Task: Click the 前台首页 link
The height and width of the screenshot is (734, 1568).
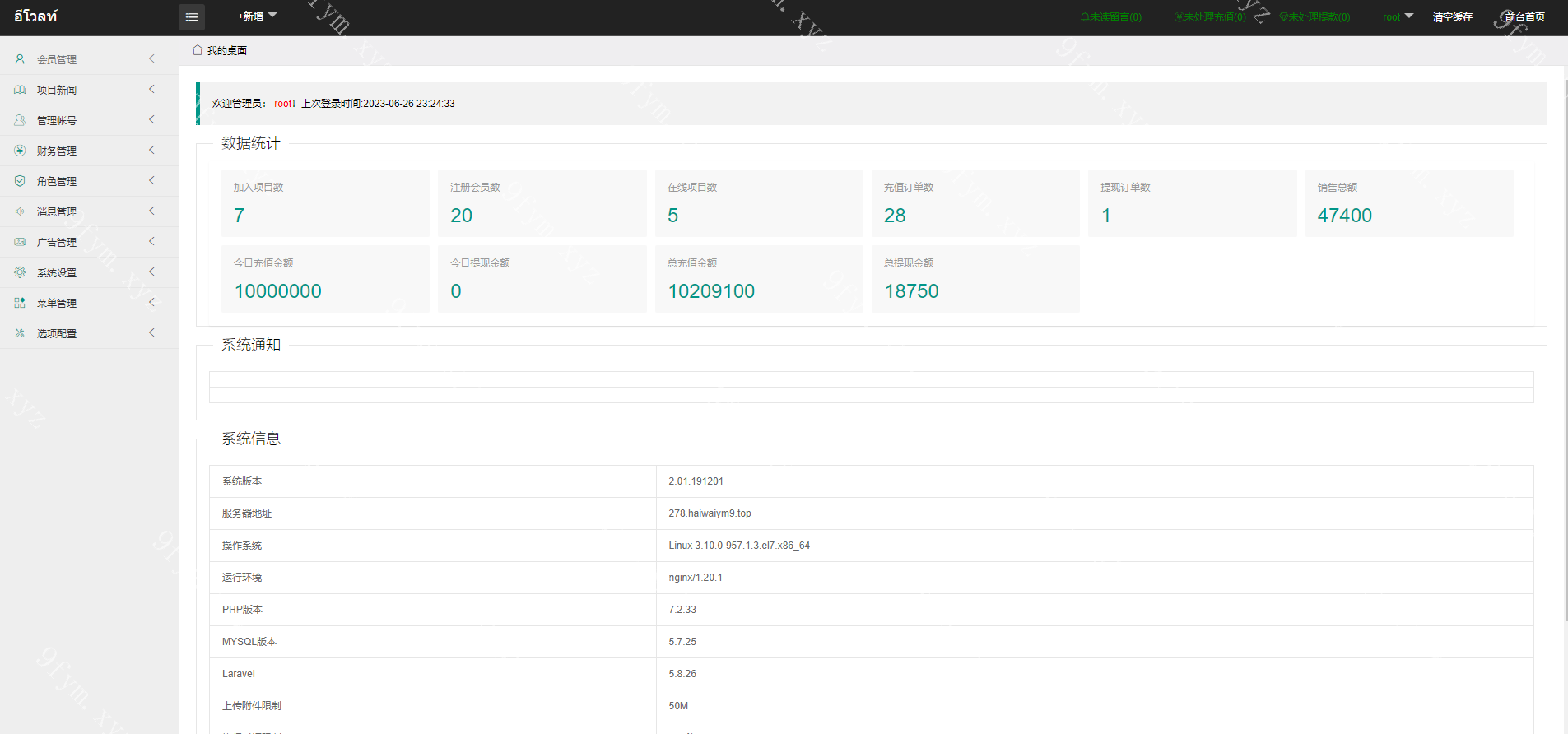Action: click(x=1524, y=17)
